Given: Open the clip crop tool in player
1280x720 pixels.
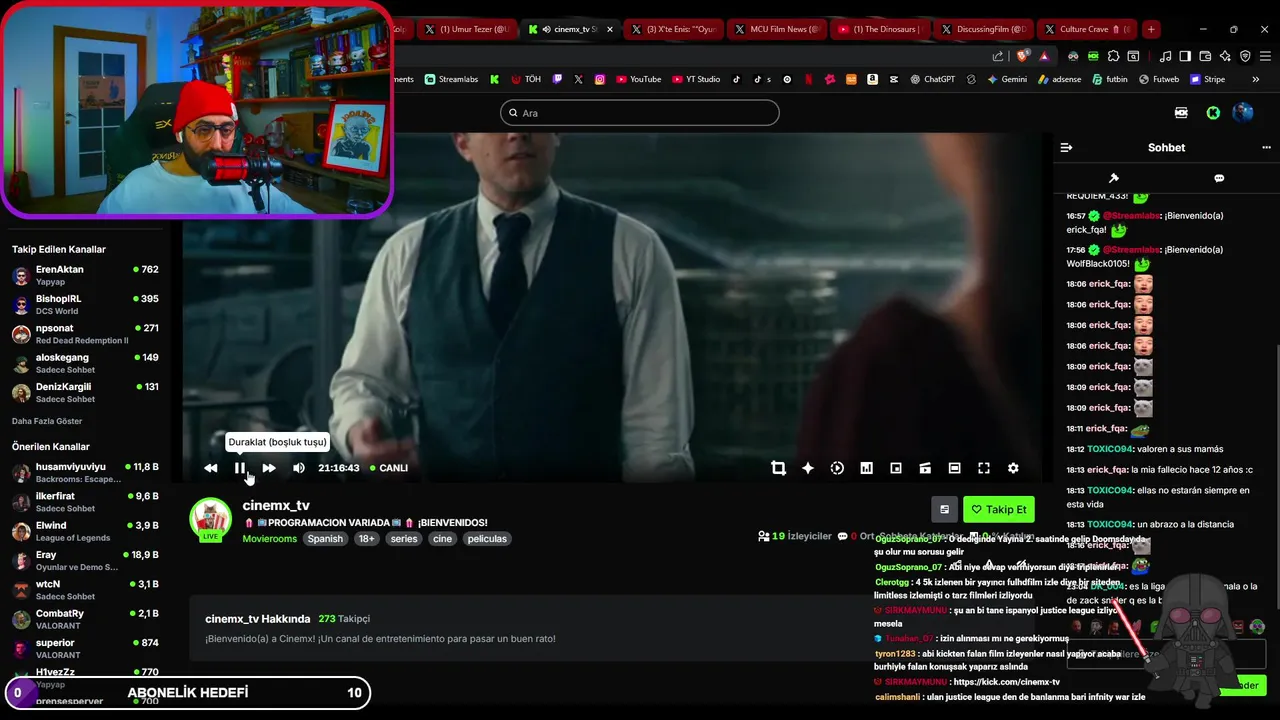Looking at the screenshot, I should [778, 468].
